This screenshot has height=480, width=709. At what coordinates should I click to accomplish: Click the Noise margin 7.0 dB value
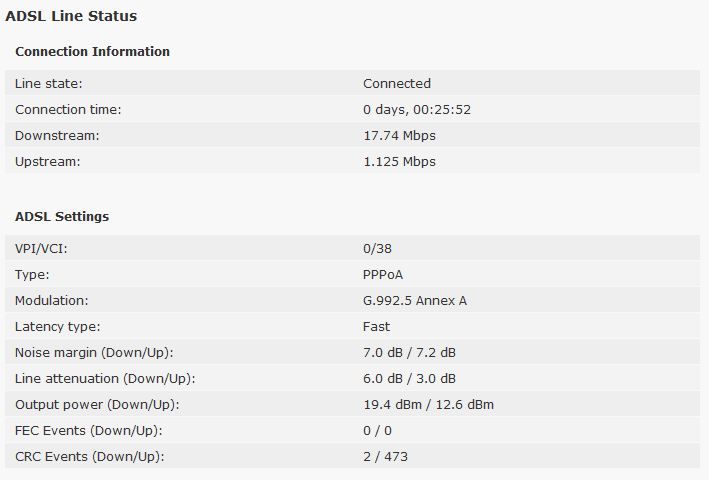[383, 353]
